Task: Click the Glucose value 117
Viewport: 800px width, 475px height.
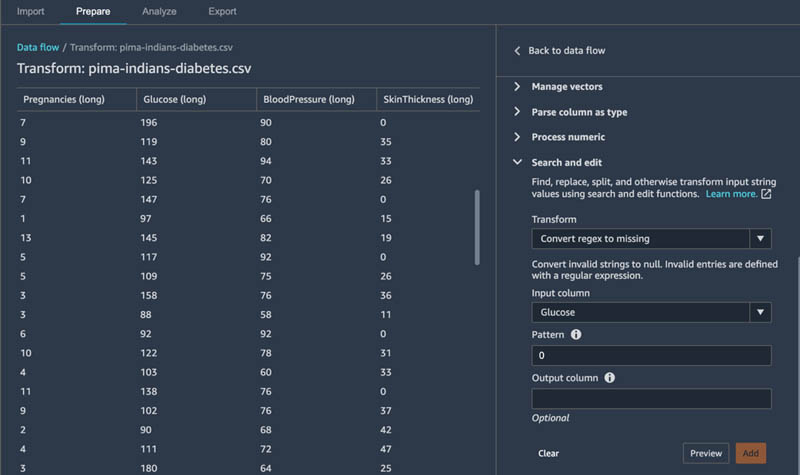Action: 149,257
